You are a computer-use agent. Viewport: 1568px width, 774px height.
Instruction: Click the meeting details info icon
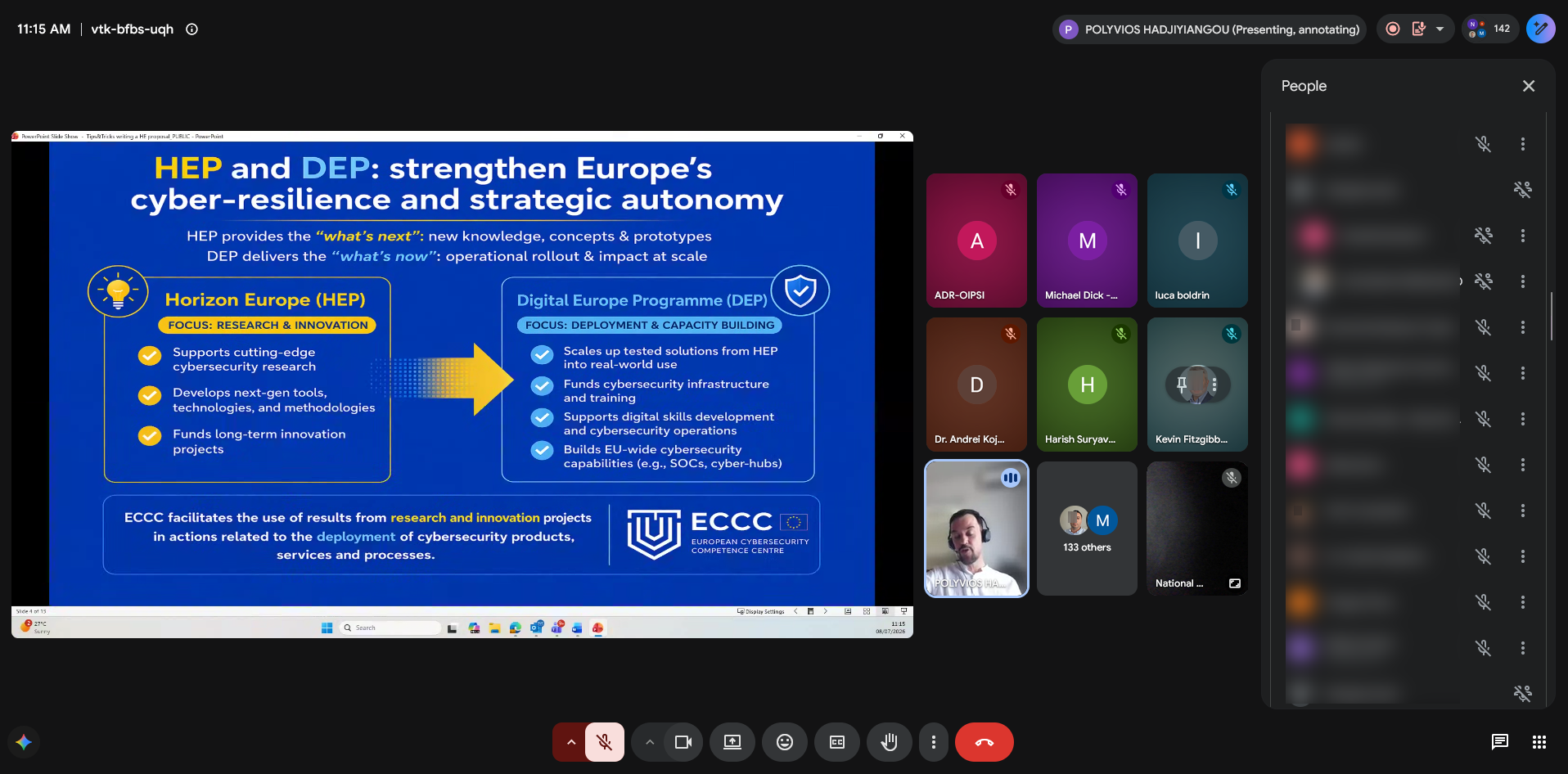pos(192,29)
